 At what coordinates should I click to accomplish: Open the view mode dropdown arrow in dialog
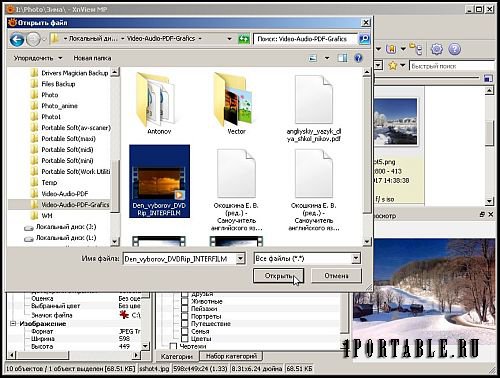327,58
